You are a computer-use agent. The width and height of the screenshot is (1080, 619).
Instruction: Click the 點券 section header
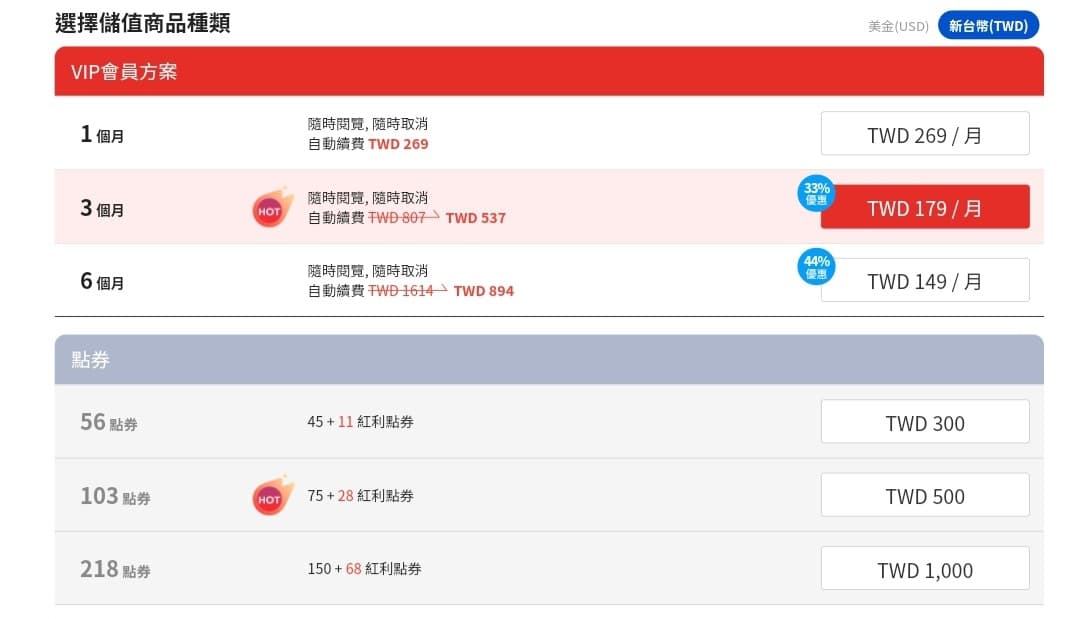[x=549, y=359]
